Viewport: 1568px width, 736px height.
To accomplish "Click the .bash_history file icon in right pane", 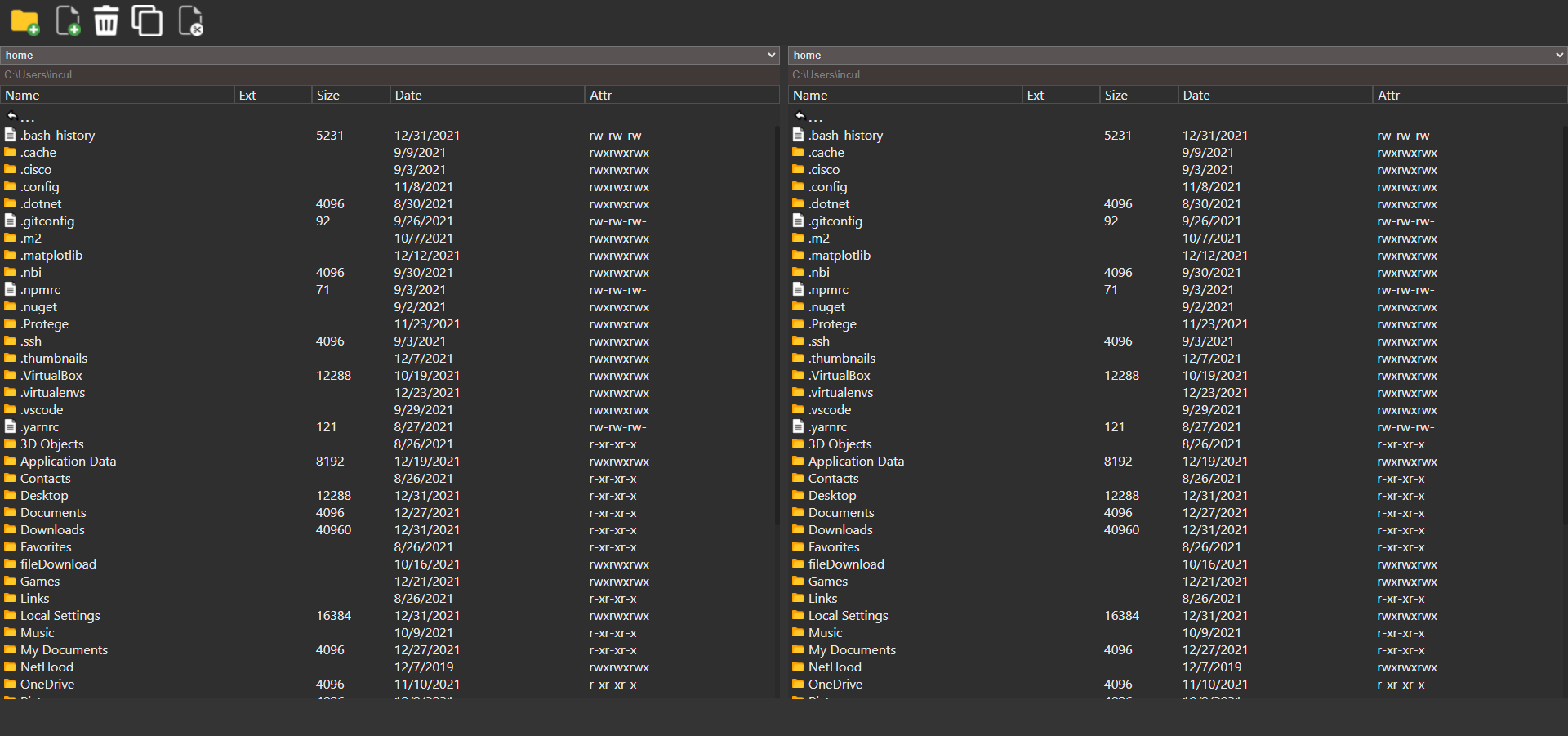I will click(799, 135).
